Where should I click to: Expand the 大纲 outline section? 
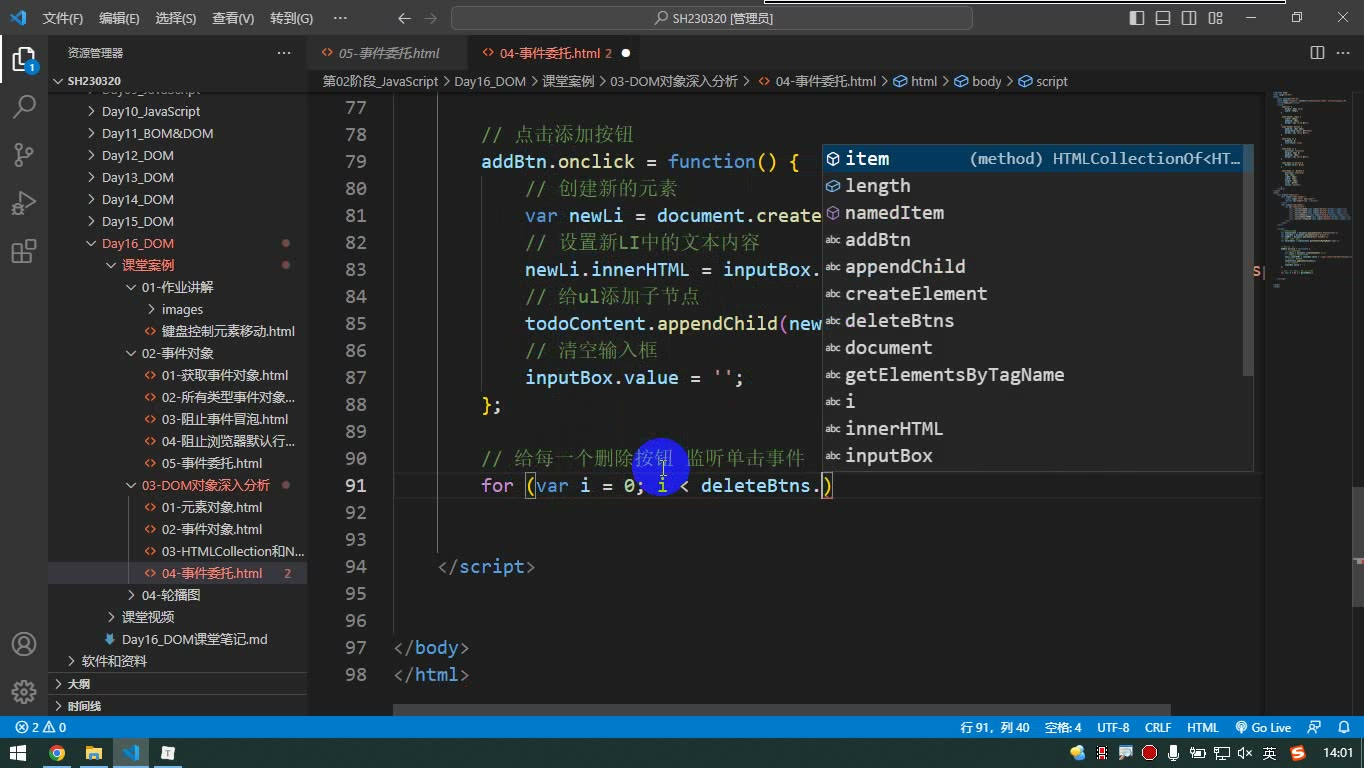pyautogui.click(x=78, y=684)
